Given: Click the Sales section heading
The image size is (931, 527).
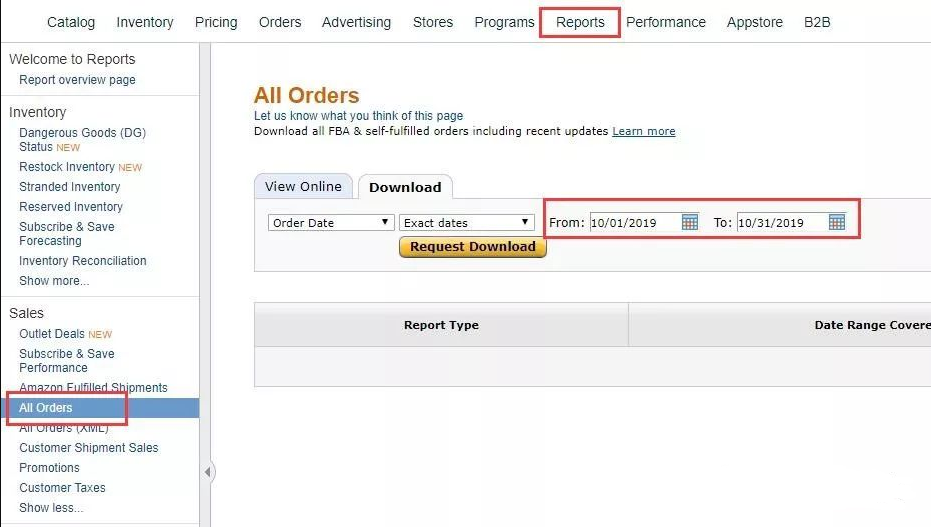Looking at the screenshot, I should pyautogui.click(x=26, y=313).
